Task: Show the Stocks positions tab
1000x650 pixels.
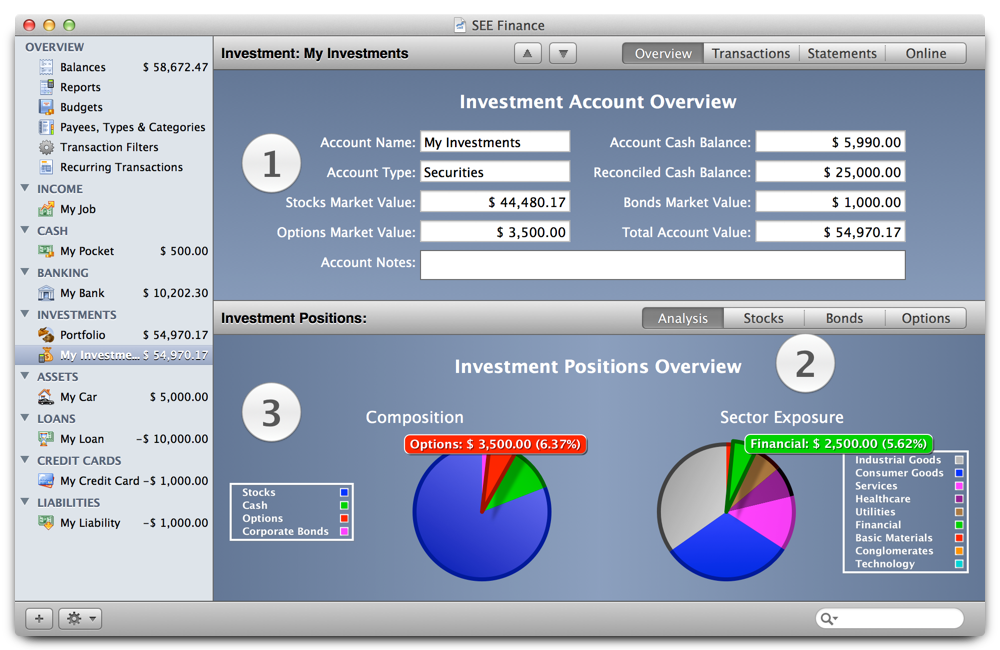Action: click(x=763, y=318)
